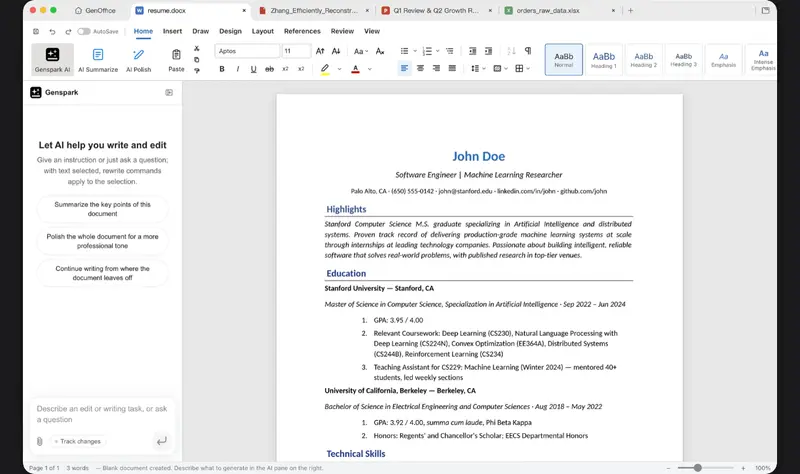800x474 pixels.
Task: Apply red font color
Action: click(356, 68)
